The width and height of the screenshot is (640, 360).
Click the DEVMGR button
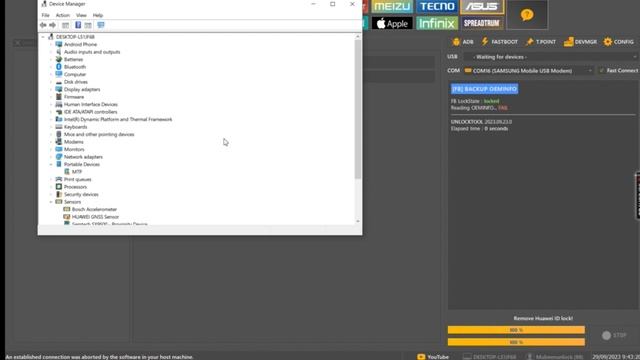click(x=580, y=42)
